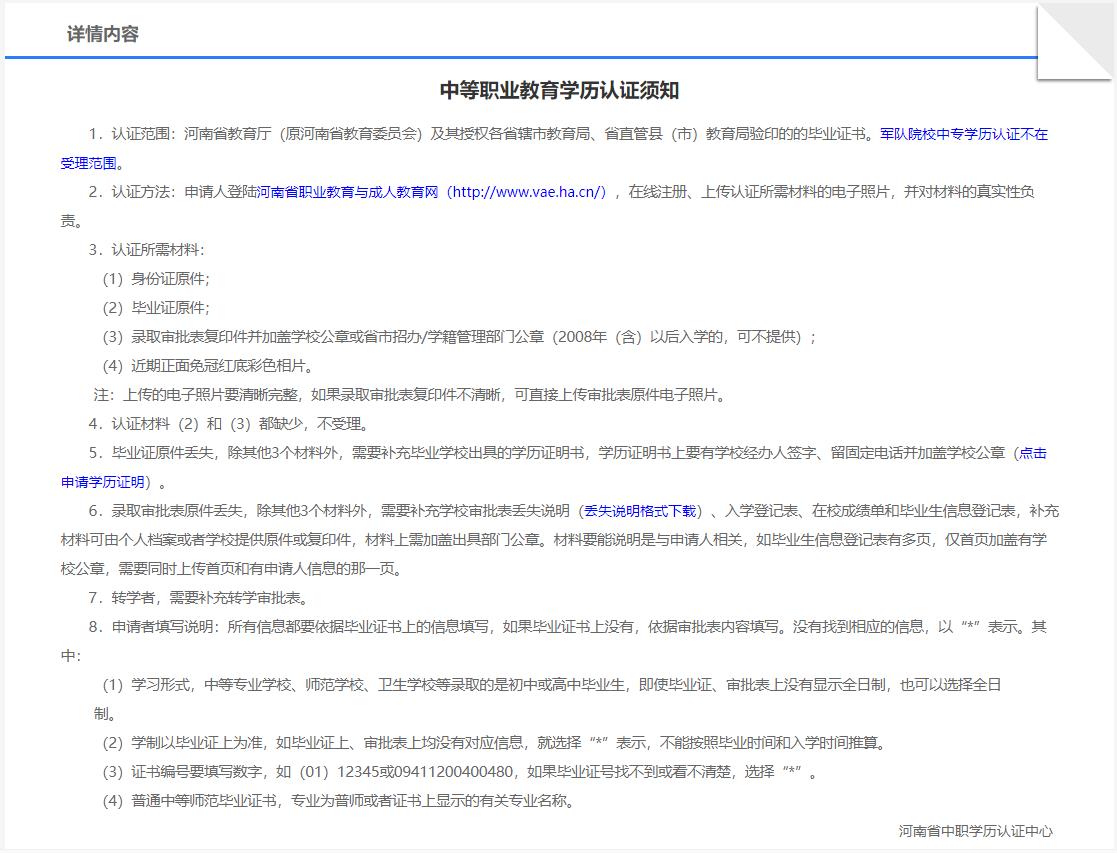This screenshot has height=853, width=1117.
Task: Follow the 点击申请学历证明 link
Action: coord(1032,453)
